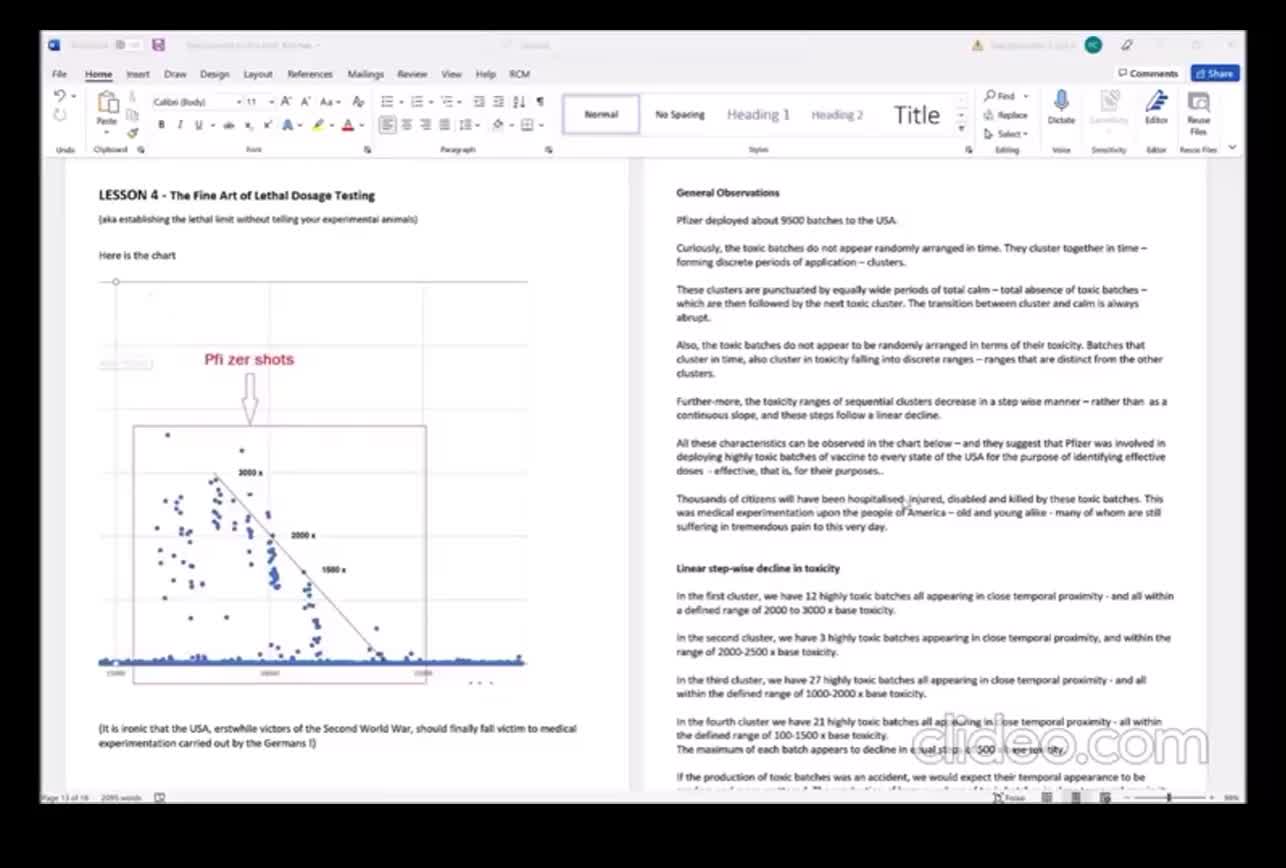
Task: Click the Decrease Indent icon
Action: 479,101
